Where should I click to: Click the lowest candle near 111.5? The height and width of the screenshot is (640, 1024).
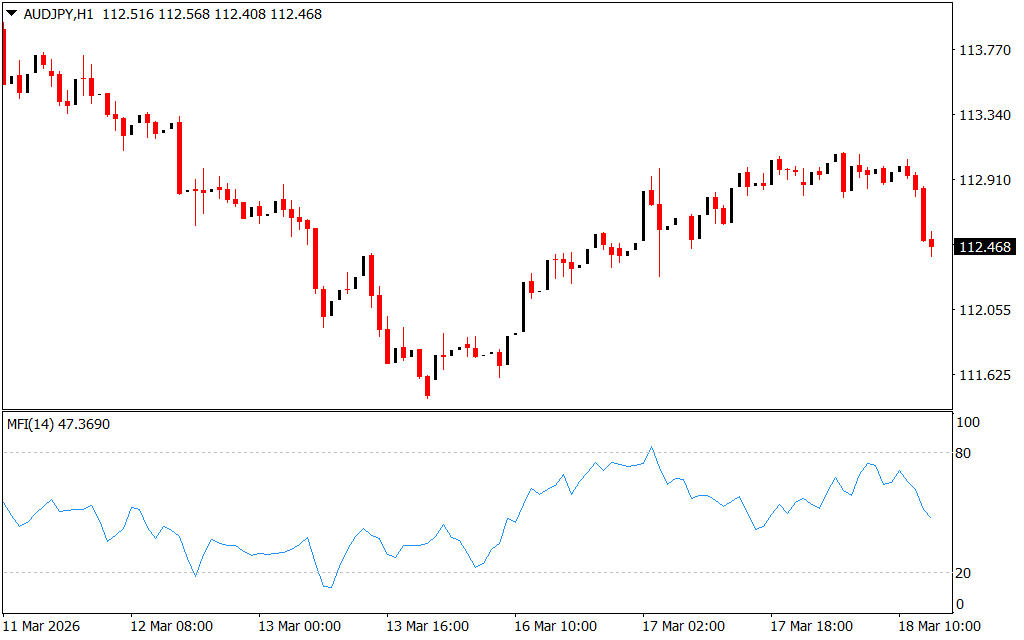(x=427, y=386)
